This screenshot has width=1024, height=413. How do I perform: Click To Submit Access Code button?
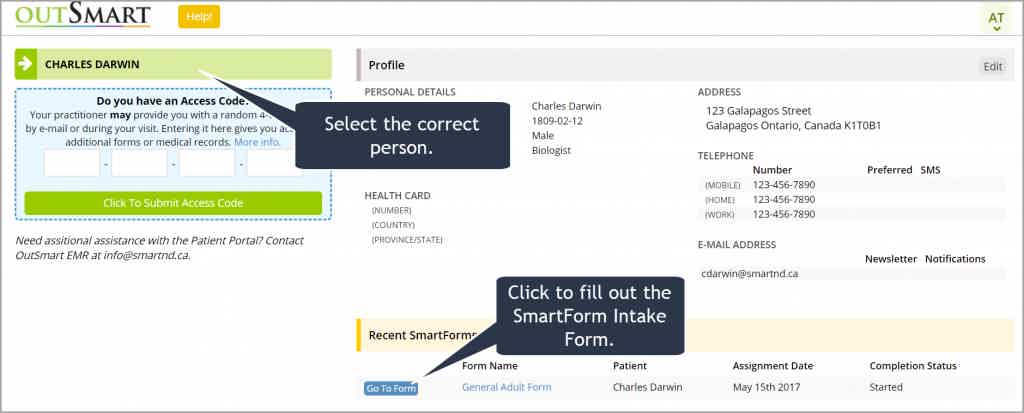(x=173, y=203)
